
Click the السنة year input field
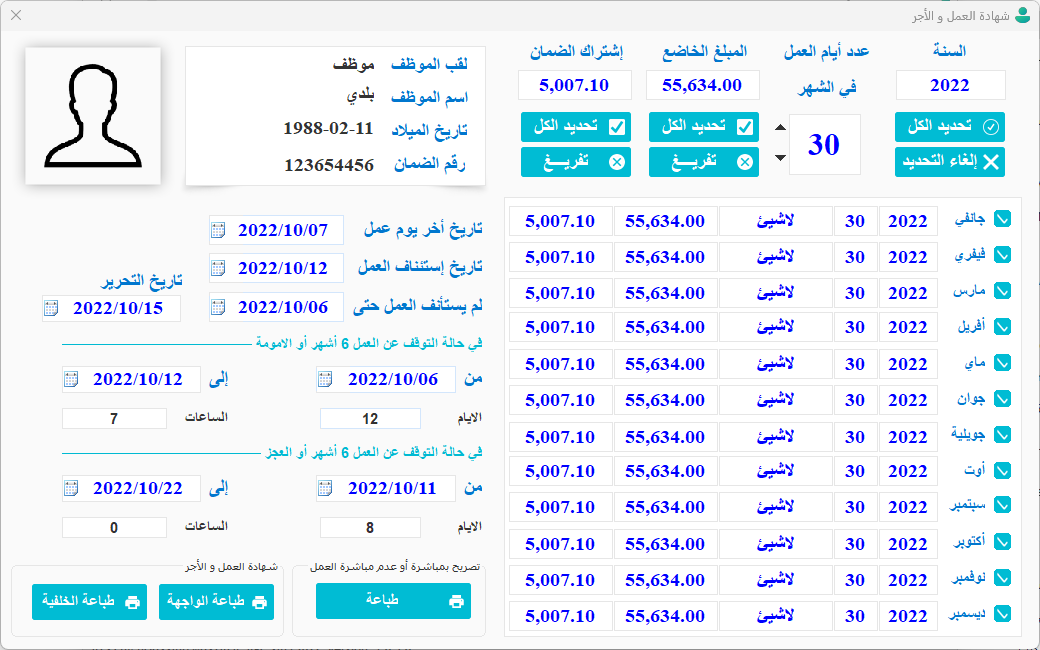[x=949, y=86]
